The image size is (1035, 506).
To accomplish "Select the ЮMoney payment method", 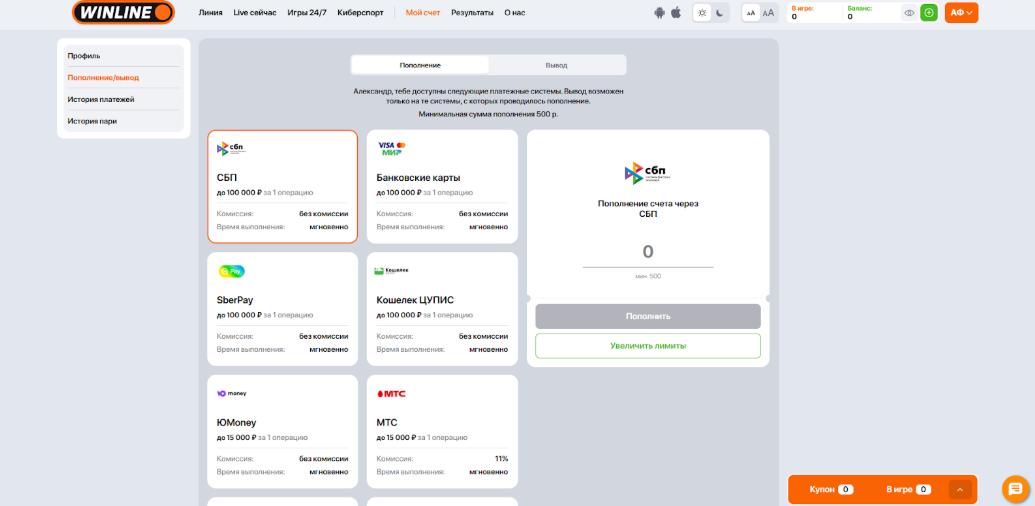I will click(x=282, y=431).
